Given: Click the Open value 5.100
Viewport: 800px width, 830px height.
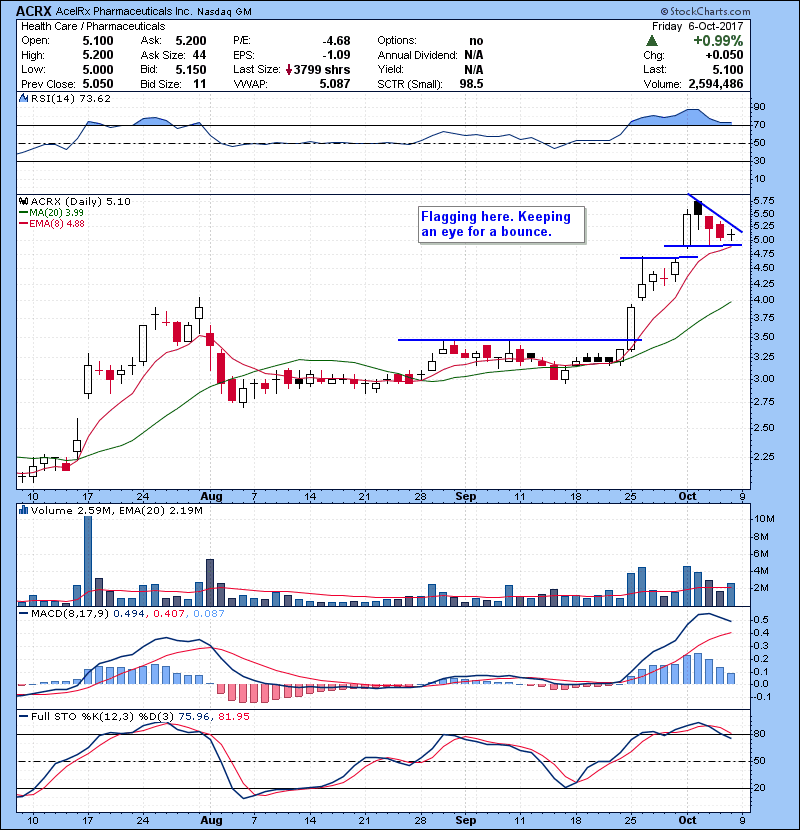Looking at the screenshot, I should pos(98,41).
